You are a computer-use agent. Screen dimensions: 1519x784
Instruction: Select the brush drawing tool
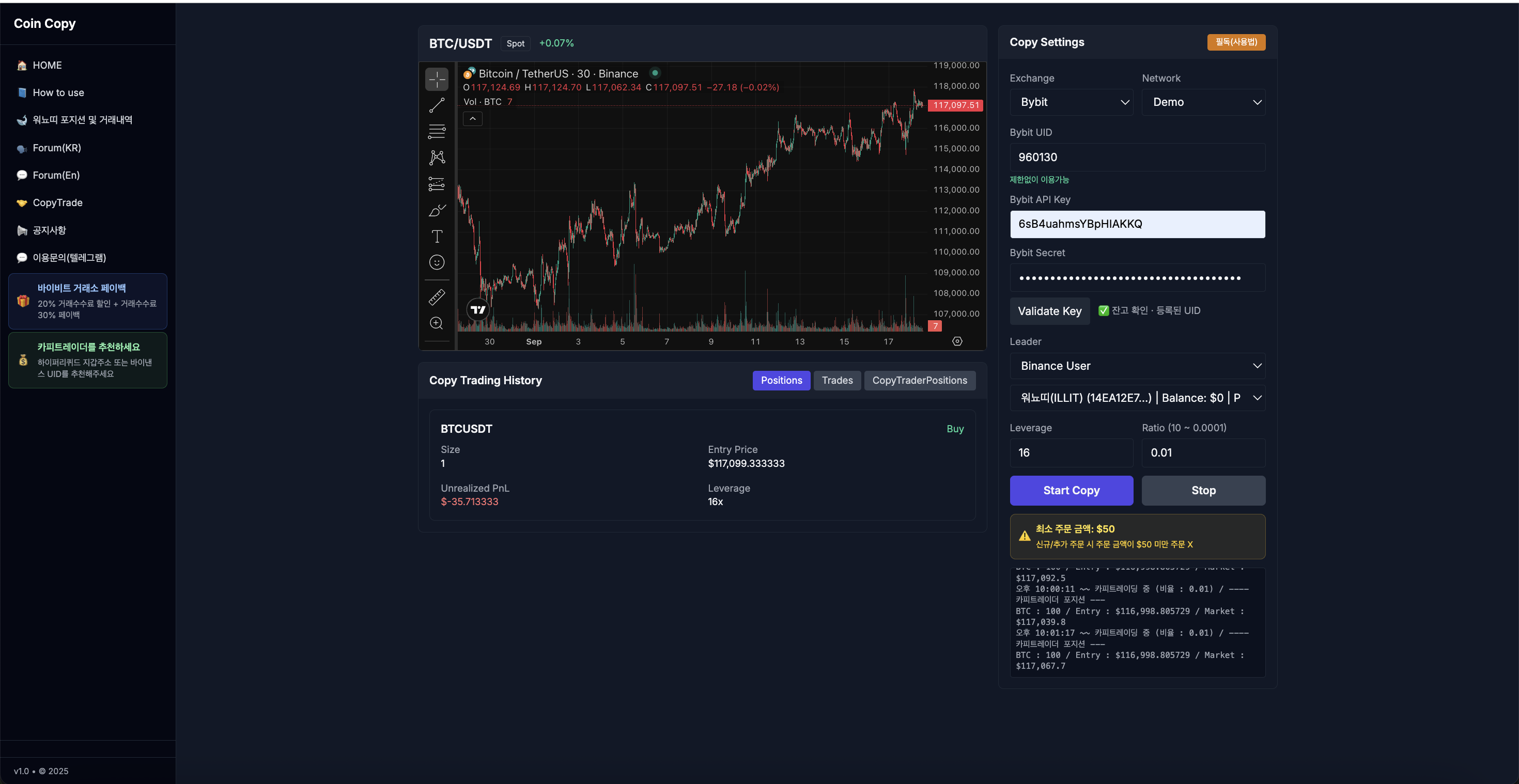click(x=437, y=210)
